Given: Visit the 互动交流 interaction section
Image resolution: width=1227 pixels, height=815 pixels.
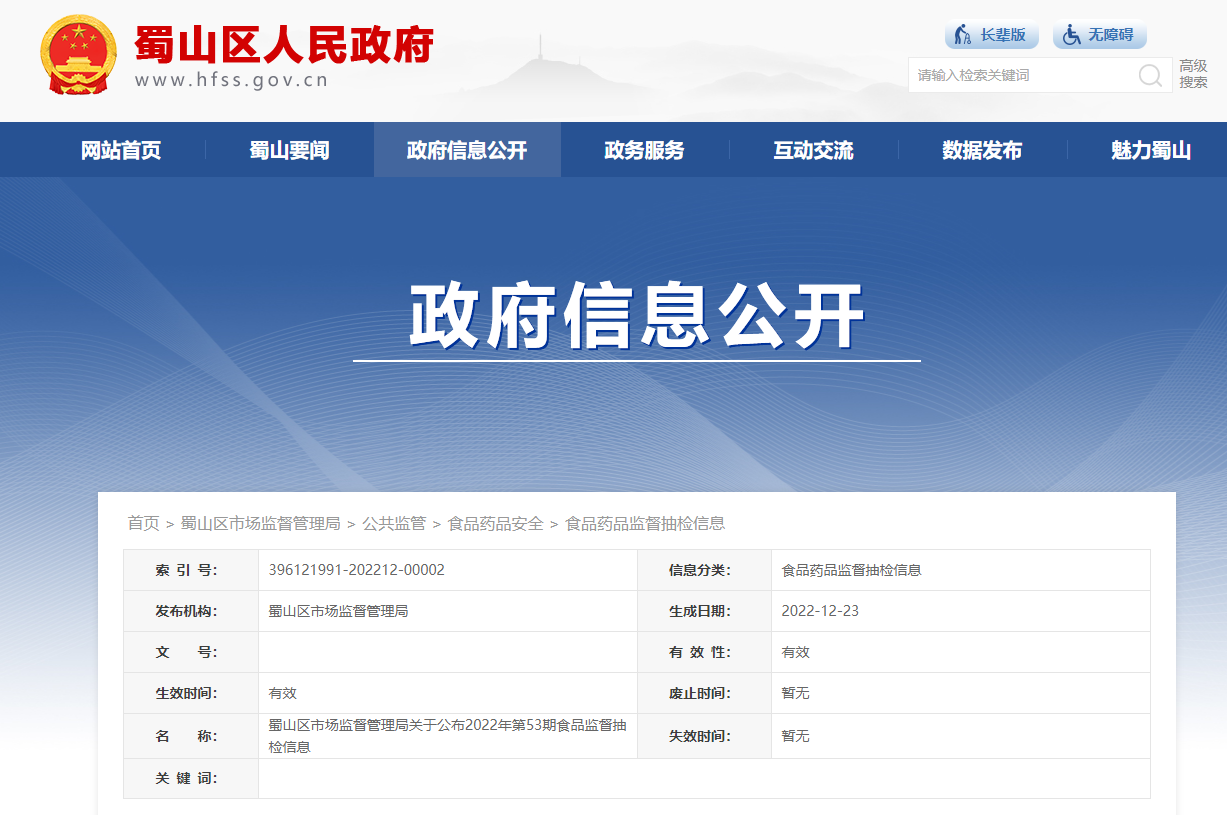Looking at the screenshot, I should pyautogui.click(x=812, y=149).
